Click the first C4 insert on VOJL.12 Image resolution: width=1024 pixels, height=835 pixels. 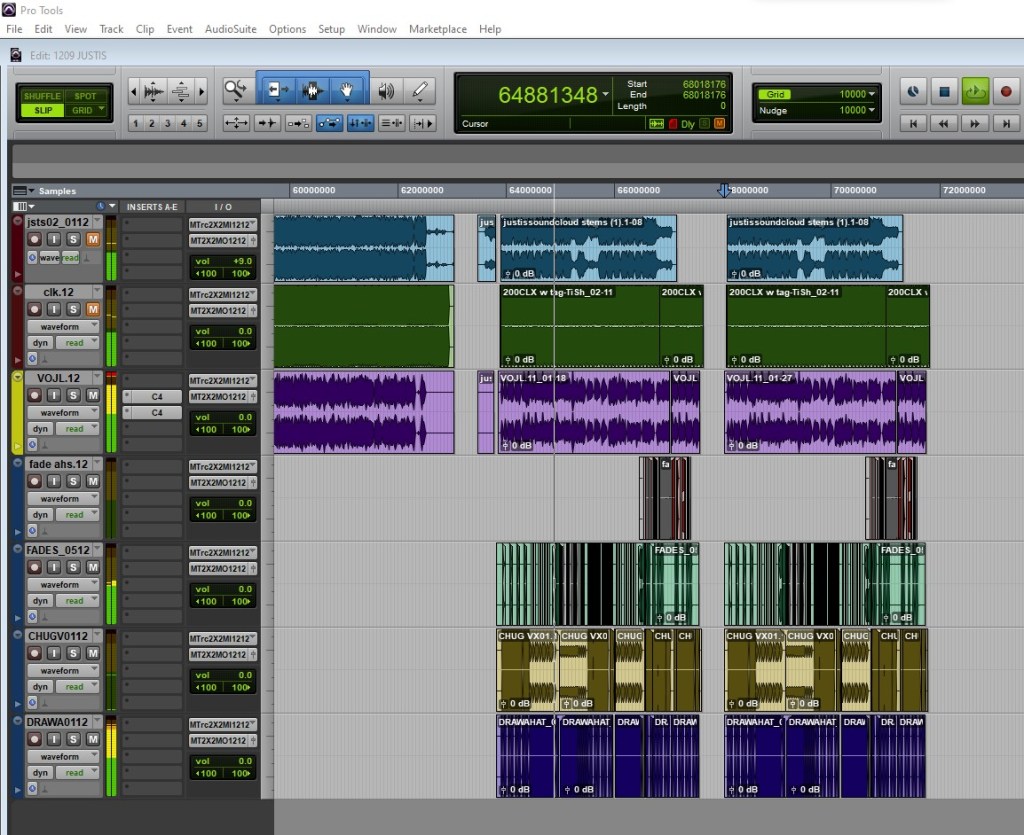(x=153, y=397)
